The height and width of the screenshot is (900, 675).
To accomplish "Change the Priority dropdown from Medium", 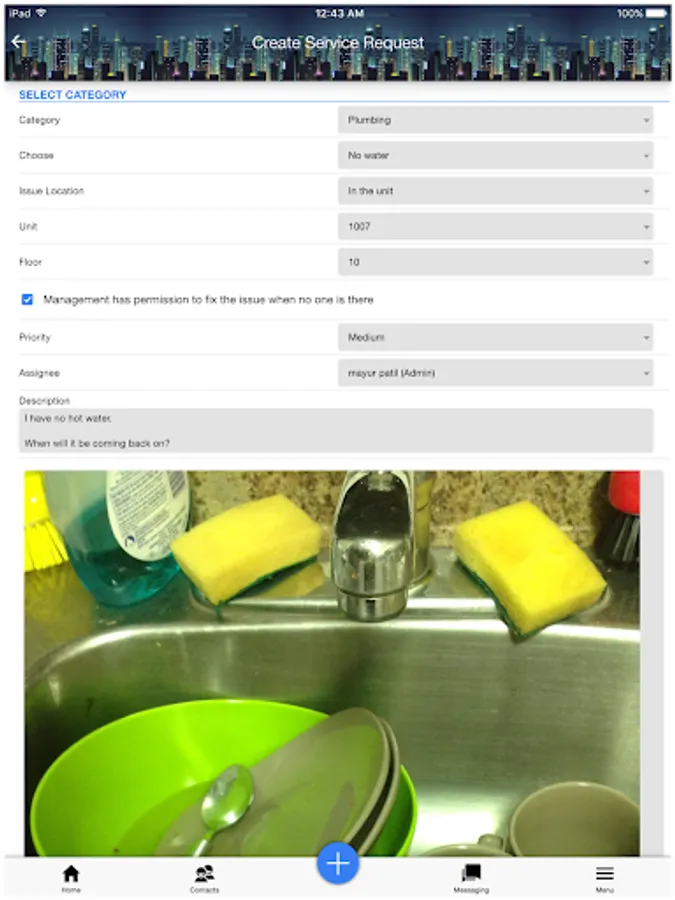I will 495,338.
